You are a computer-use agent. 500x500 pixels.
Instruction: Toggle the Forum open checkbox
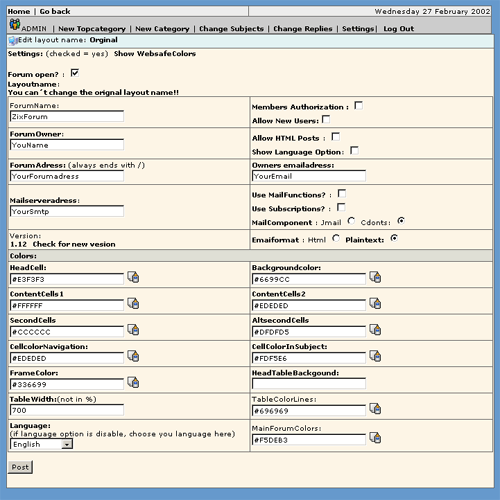coord(75,73)
